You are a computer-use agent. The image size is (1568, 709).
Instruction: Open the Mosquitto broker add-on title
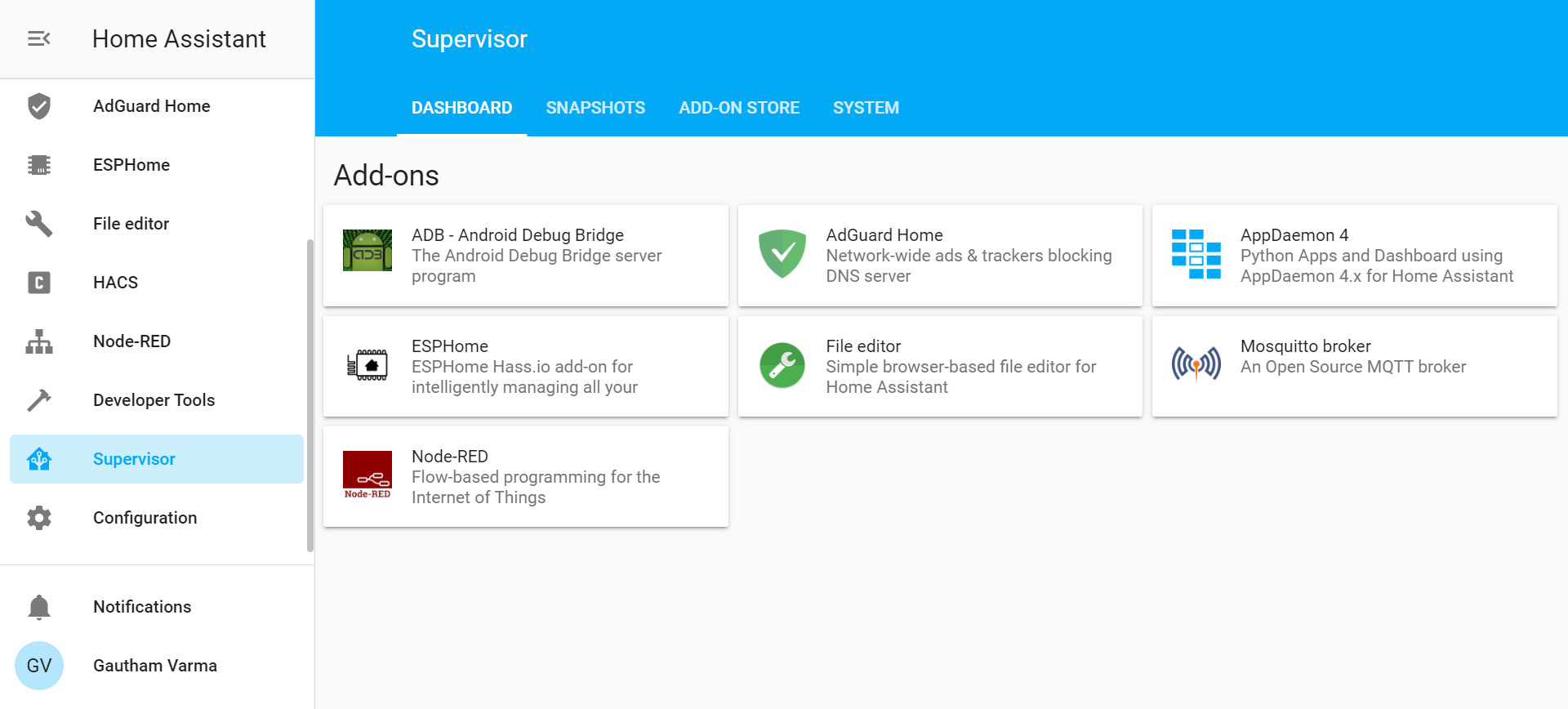point(1306,346)
